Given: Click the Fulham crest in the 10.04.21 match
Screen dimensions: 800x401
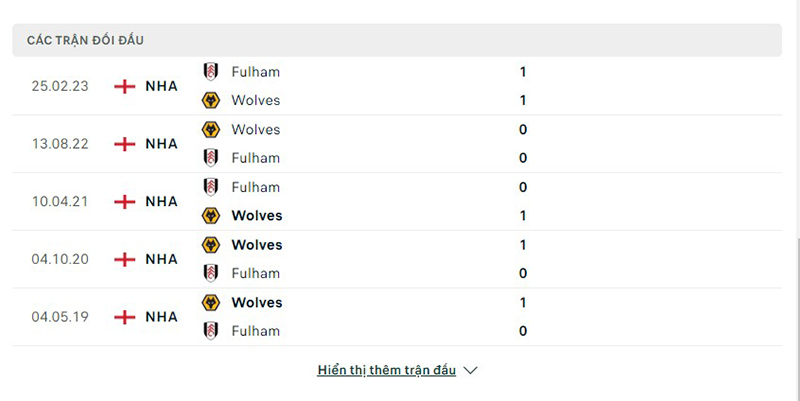Looking at the screenshot, I should coord(211,187).
